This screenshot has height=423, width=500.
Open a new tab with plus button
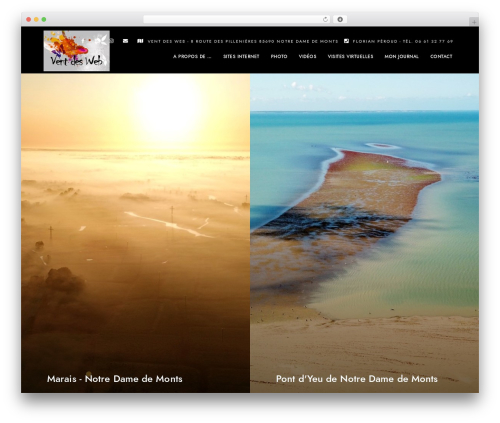tap(474, 22)
